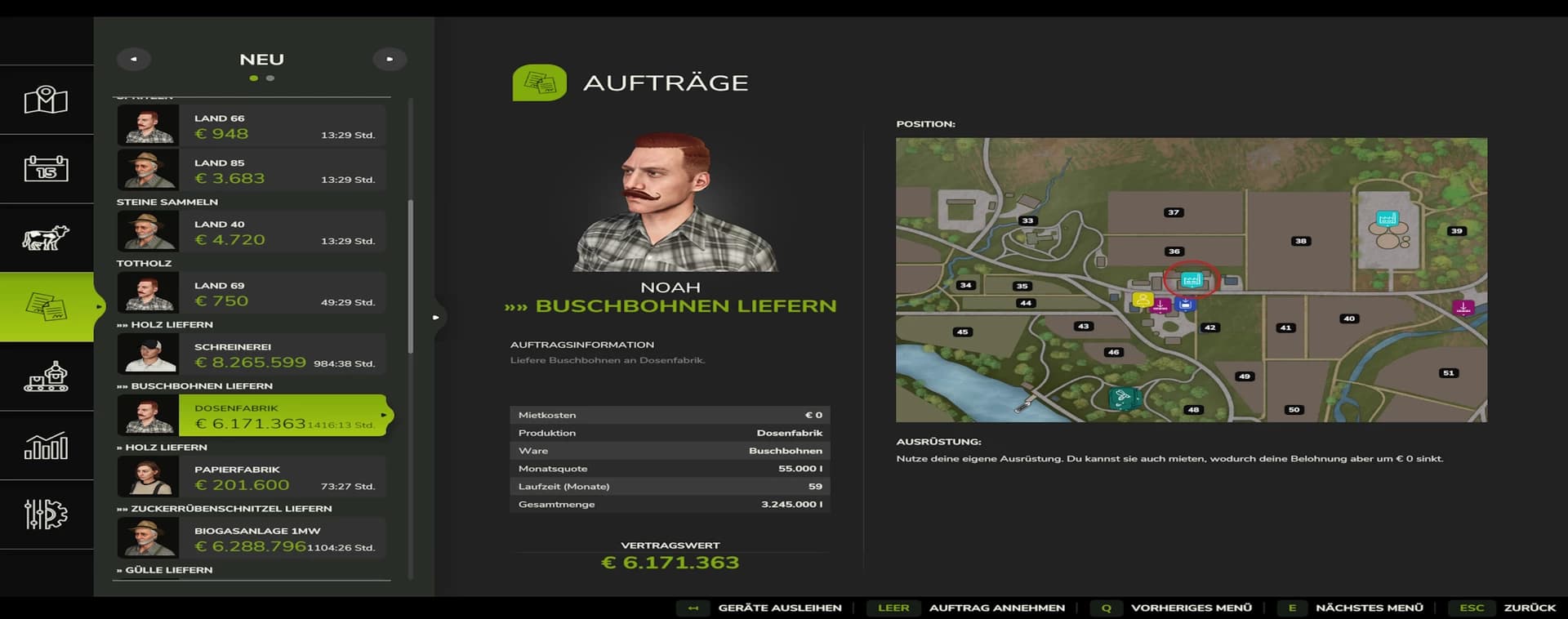Click the Vertragswert label

[x=670, y=546]
